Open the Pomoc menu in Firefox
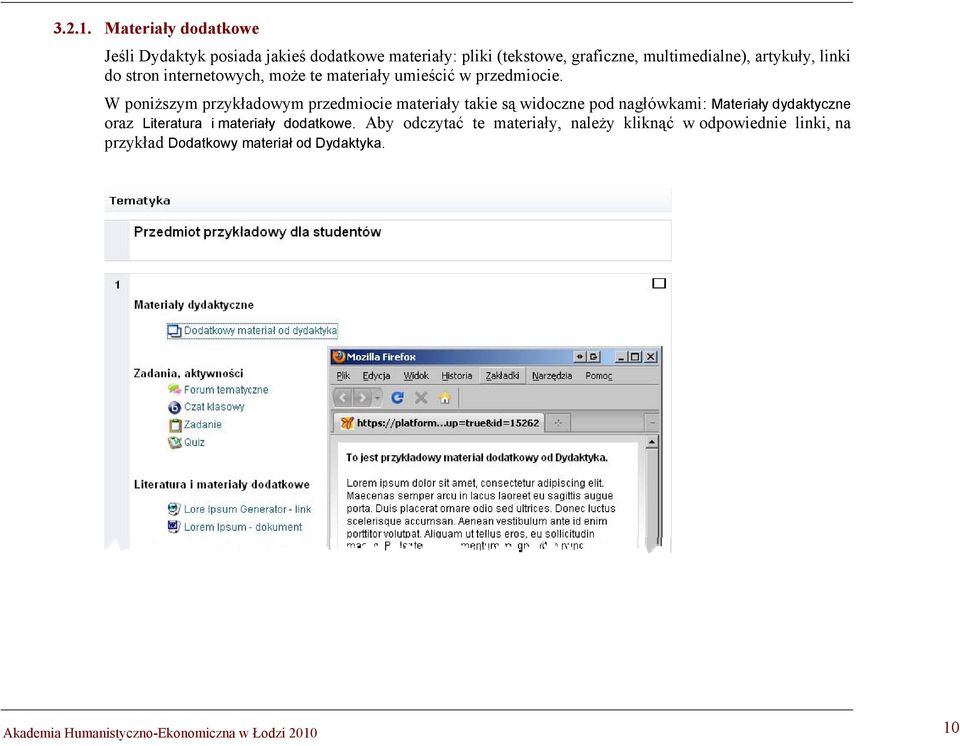Viewport: 960px width, 746px height. (x=599, y=375)
